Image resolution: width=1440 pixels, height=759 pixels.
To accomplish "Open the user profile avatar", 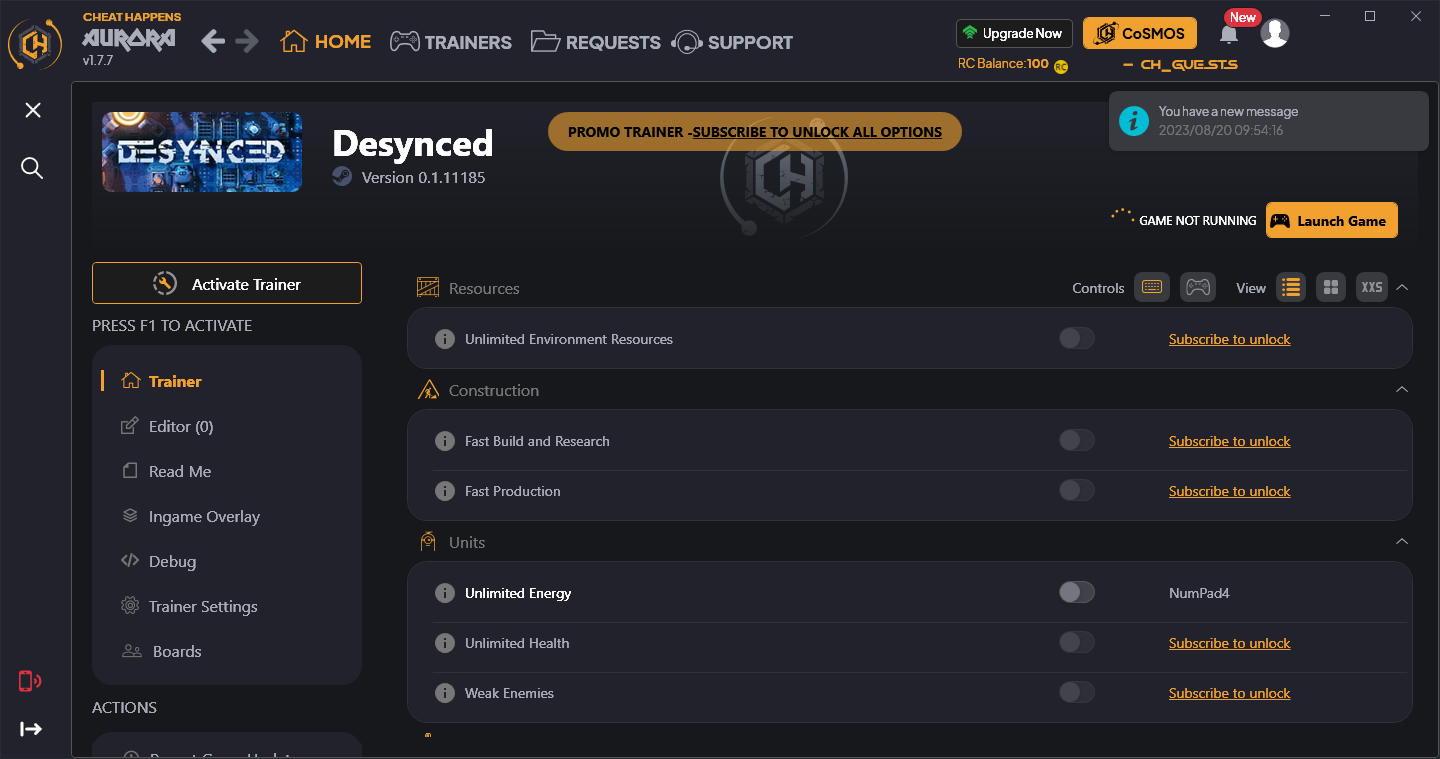I will [1274, 33].
